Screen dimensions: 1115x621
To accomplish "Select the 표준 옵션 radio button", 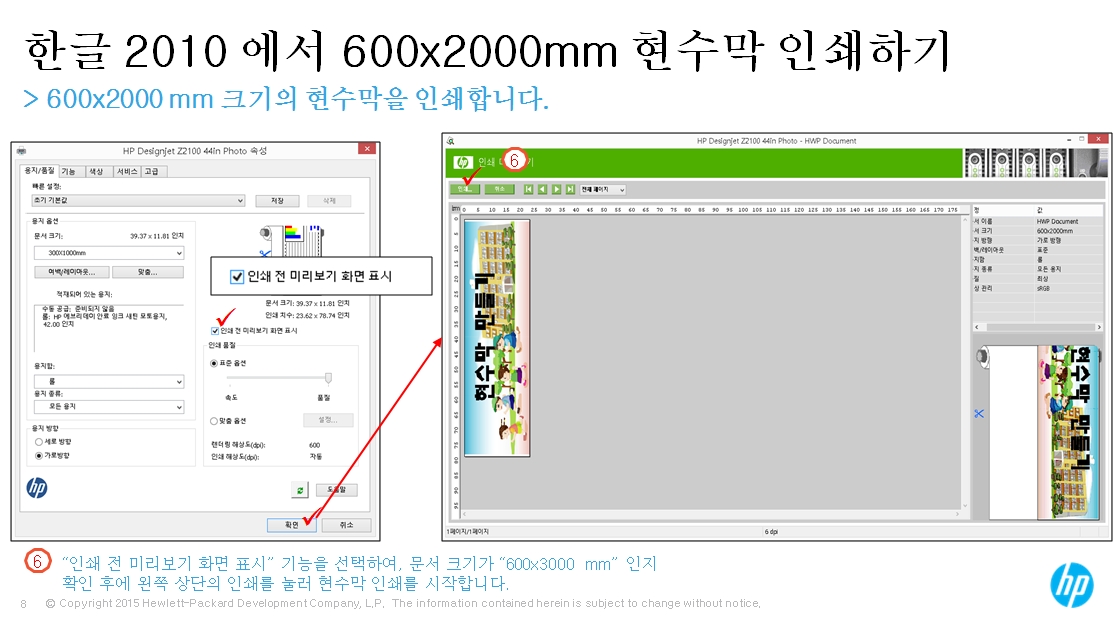I will (214, 363).
